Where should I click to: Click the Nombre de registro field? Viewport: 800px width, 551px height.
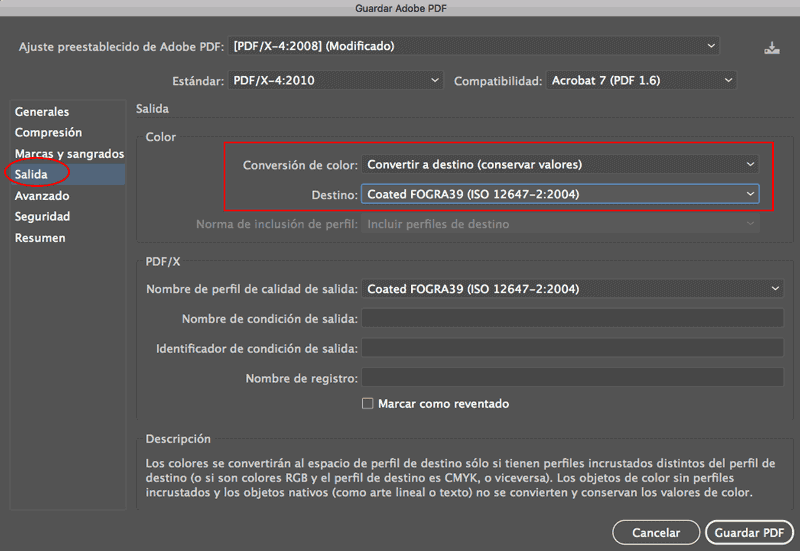point(572,378)
